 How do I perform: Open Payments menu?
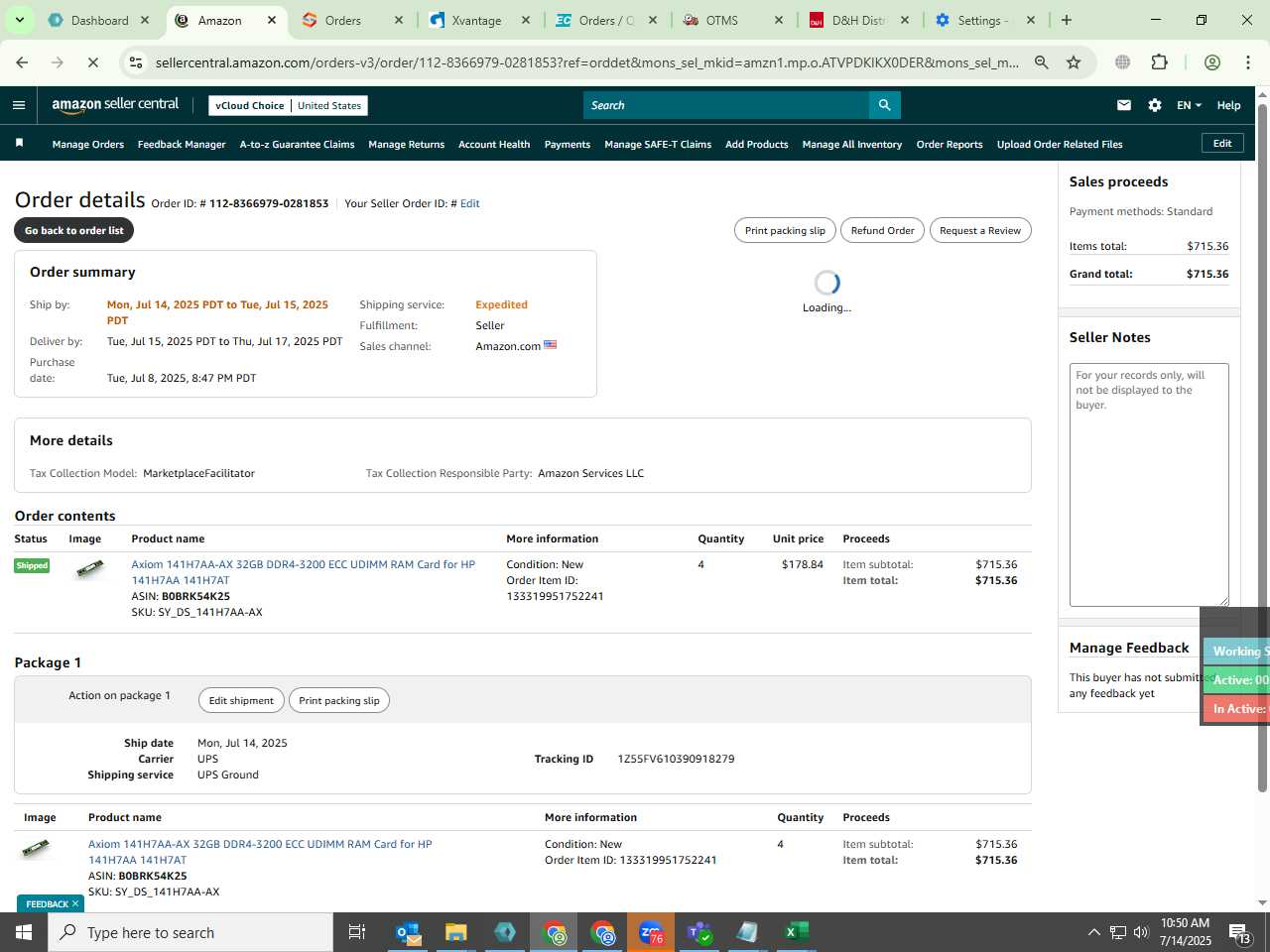[568, 145]
